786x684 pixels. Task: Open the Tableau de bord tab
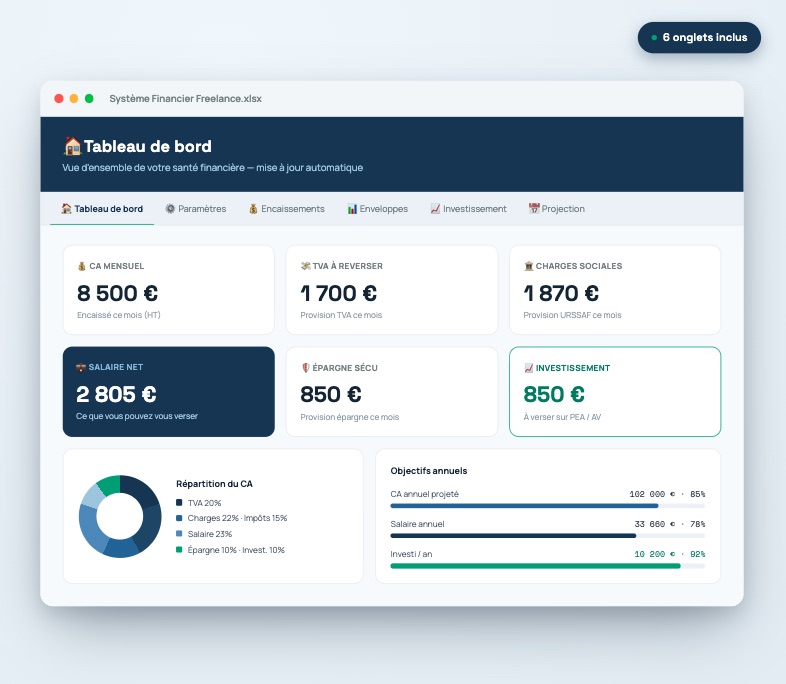tap(102, 209)
